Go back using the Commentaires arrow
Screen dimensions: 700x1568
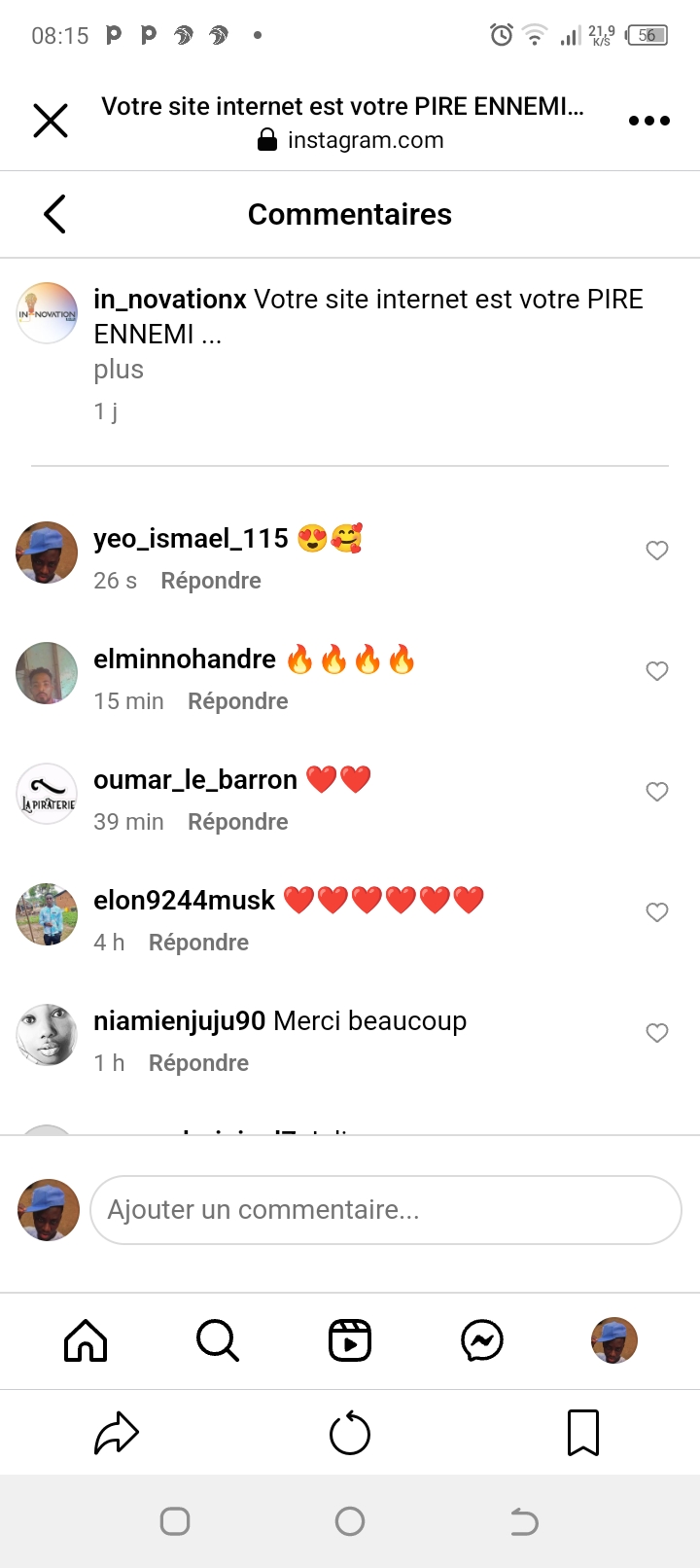point(54,214)
